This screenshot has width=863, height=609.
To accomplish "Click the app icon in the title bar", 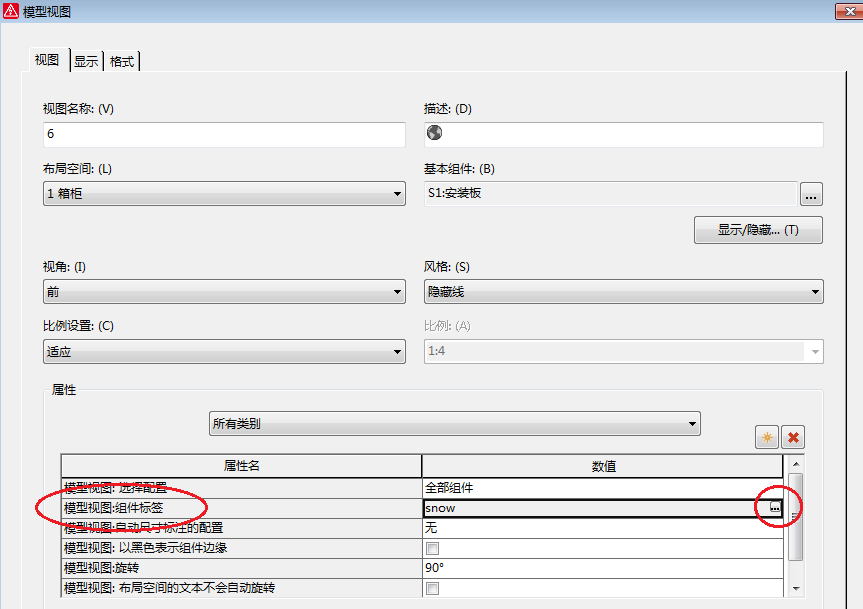I will [10, 10].
